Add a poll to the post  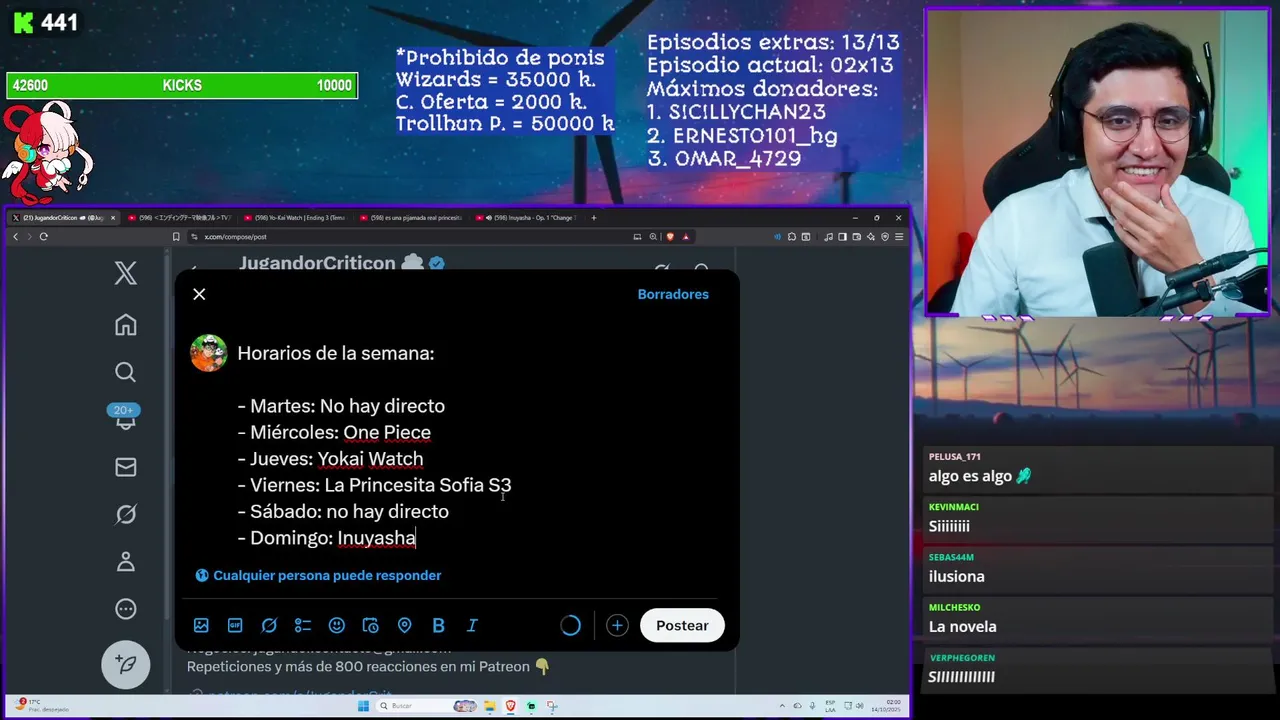coord(303,625)
